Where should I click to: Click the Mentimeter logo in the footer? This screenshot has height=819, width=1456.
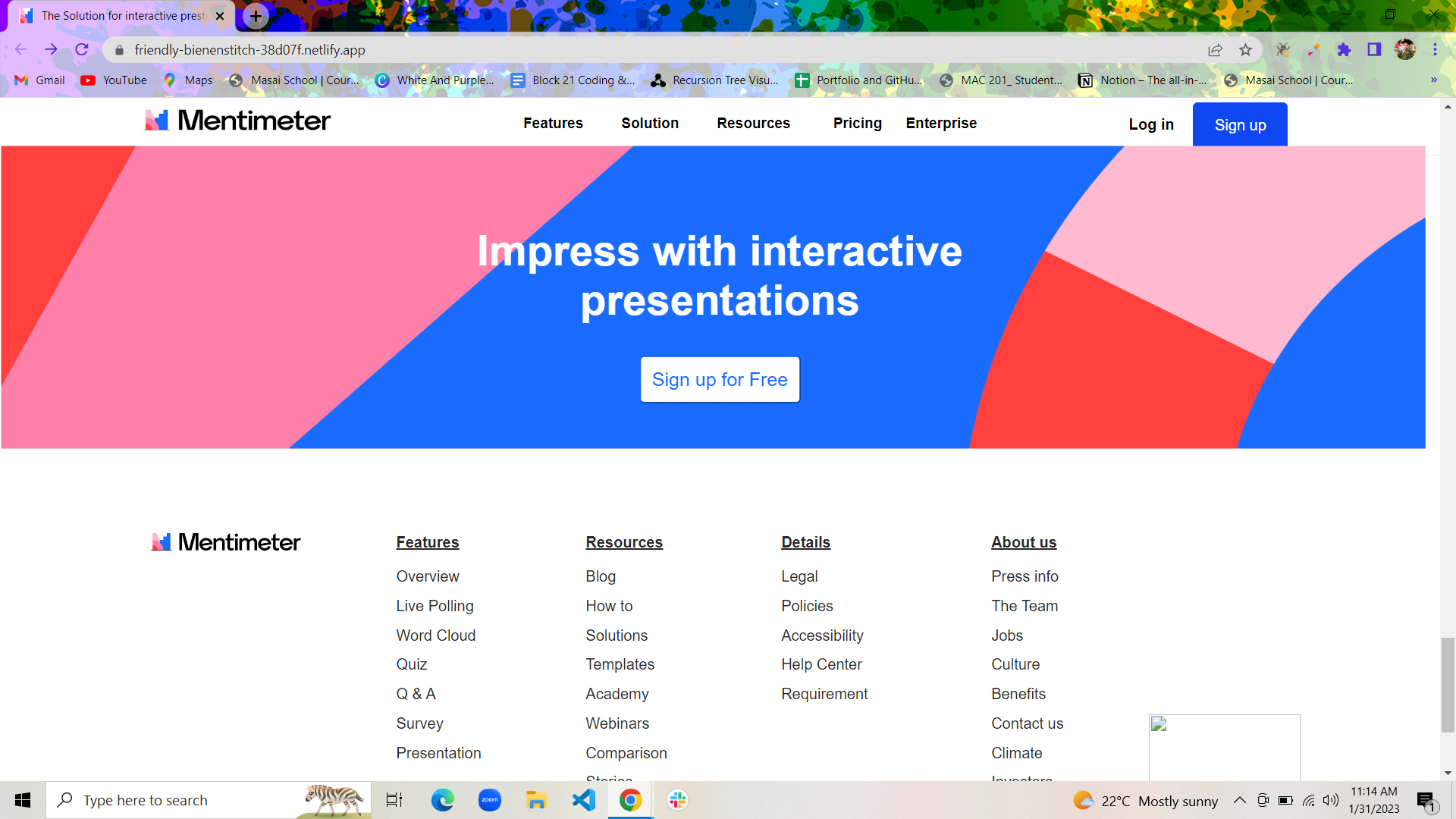[226, 542]
